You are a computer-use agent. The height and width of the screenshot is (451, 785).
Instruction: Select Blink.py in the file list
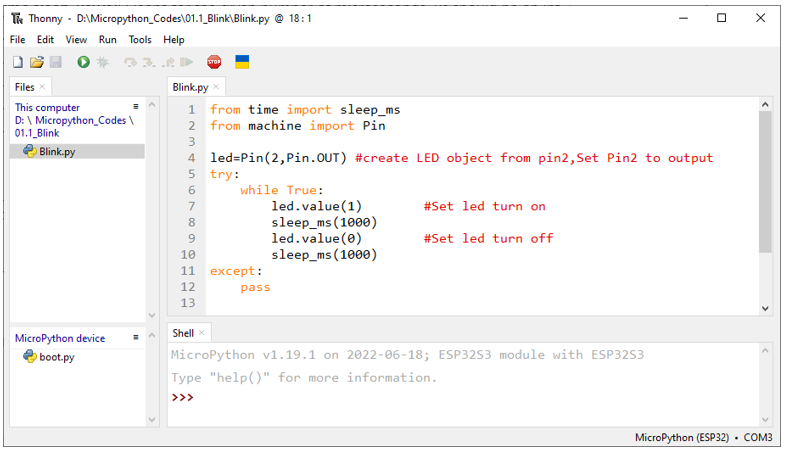(77, 151)
